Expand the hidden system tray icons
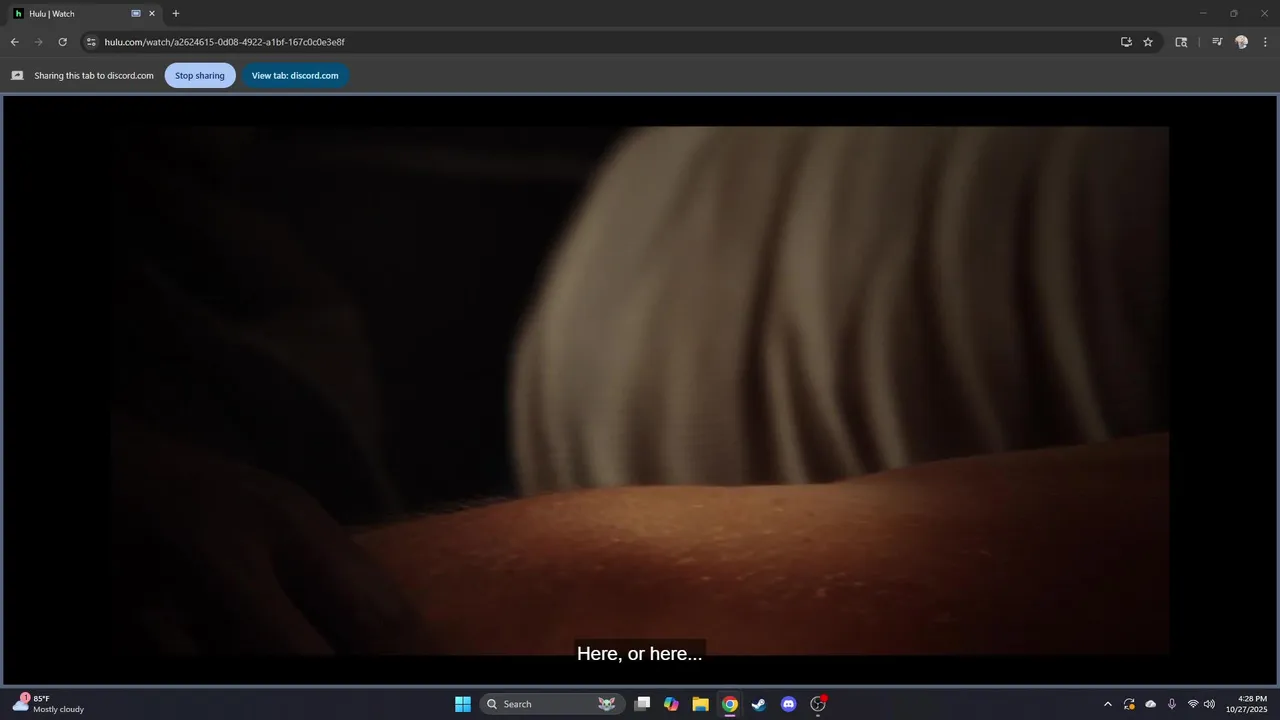The height and width of the screenshot is (720, 1280). 1107,704
